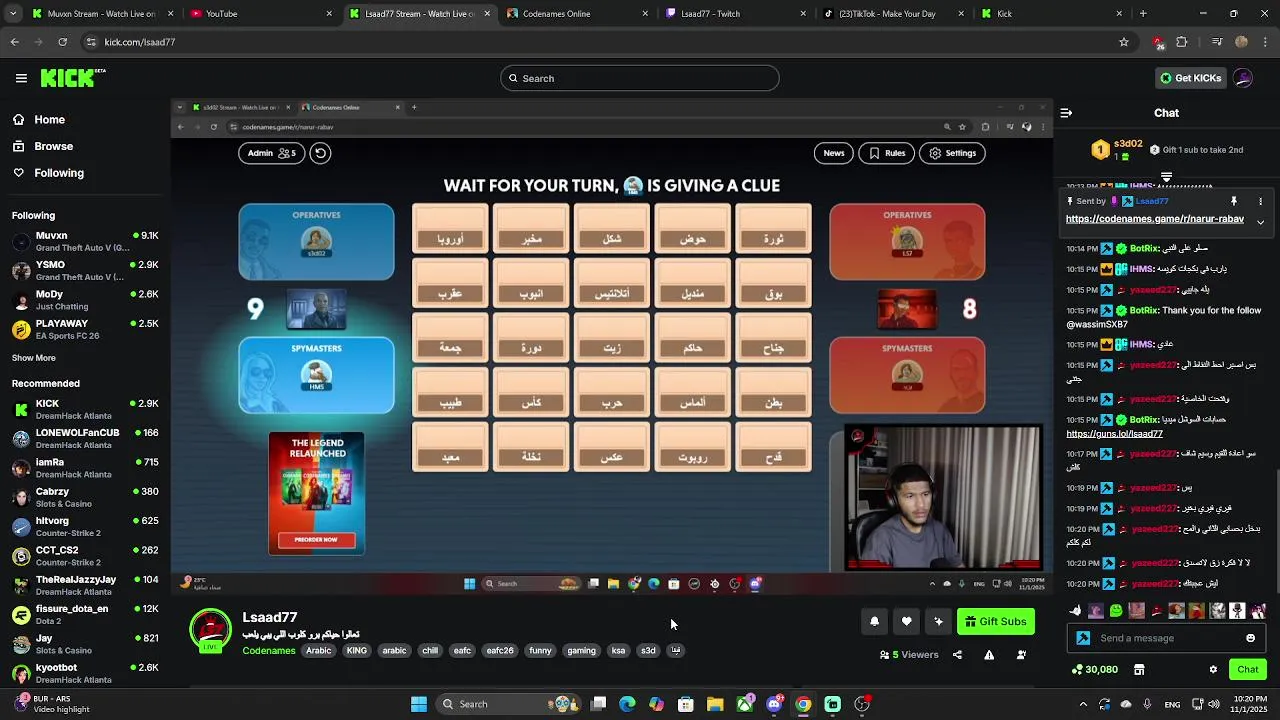
Task: Click the Gift Subs button
Action: pos(996,622)
